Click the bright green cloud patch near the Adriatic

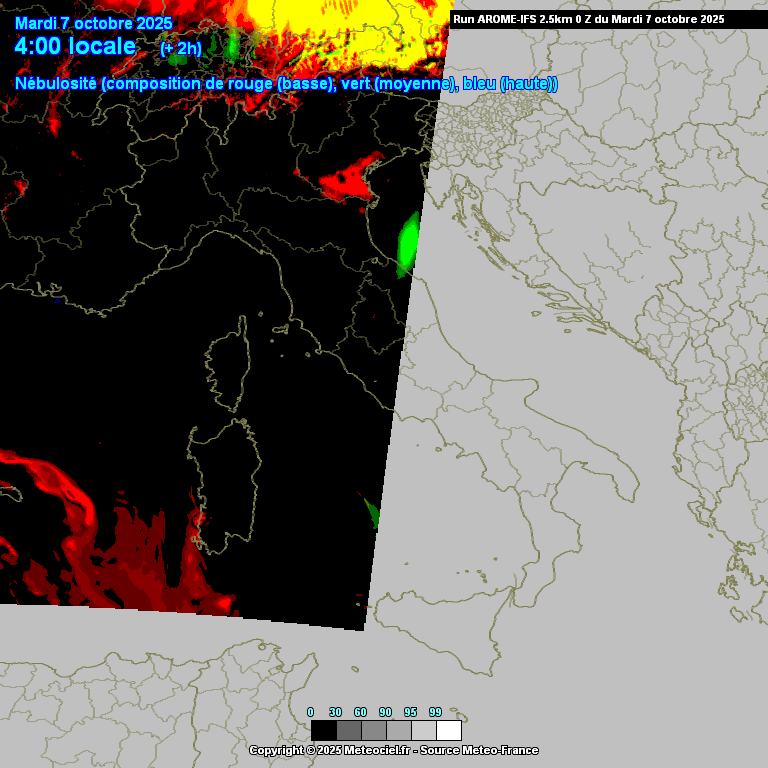(408, 245)
